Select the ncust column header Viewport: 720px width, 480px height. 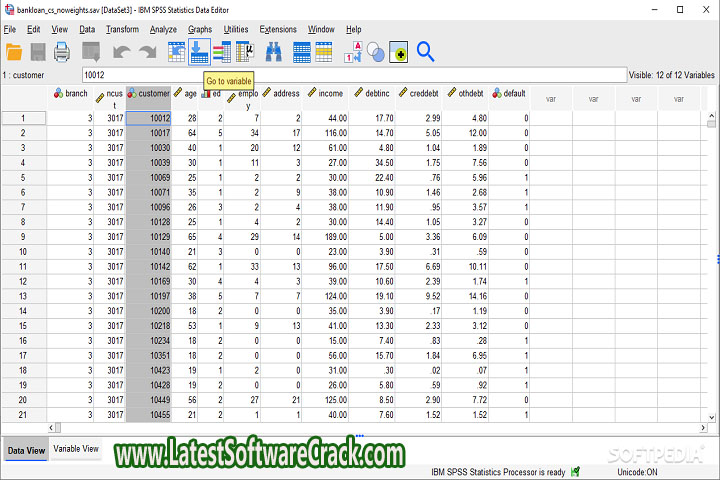[x=109, y=98]
